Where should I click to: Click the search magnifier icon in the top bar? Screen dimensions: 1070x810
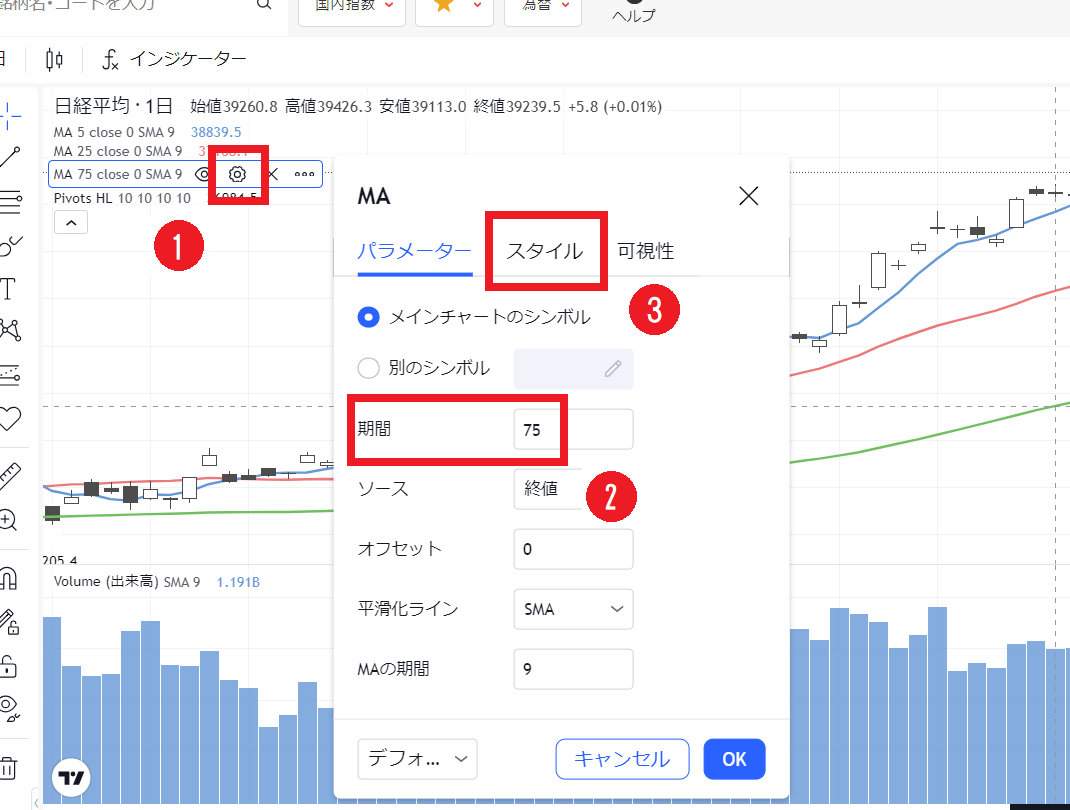[x=264, y=4]
